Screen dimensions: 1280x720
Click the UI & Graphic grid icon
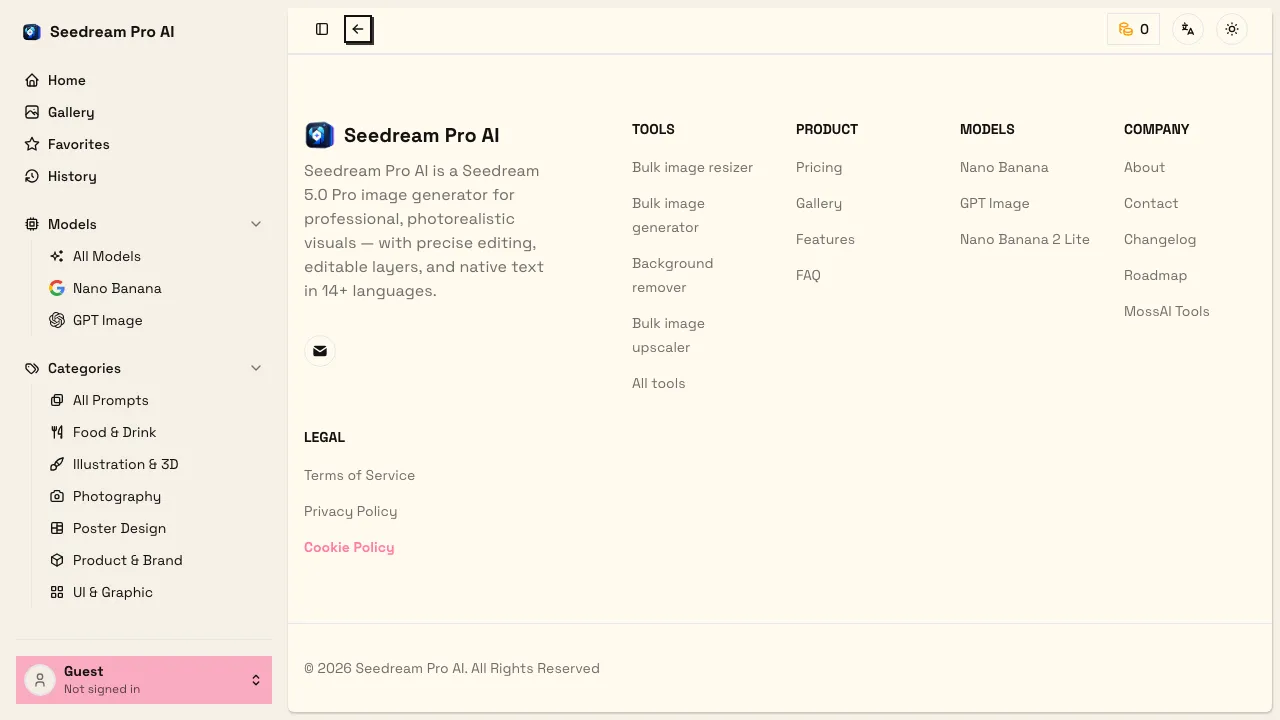click(57, 592)
